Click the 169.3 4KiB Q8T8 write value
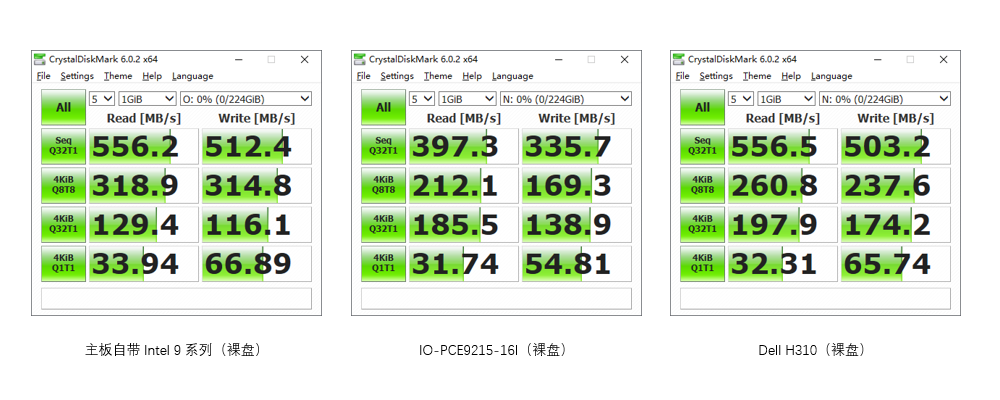The image size is (1000, 400). pos(577,185)
